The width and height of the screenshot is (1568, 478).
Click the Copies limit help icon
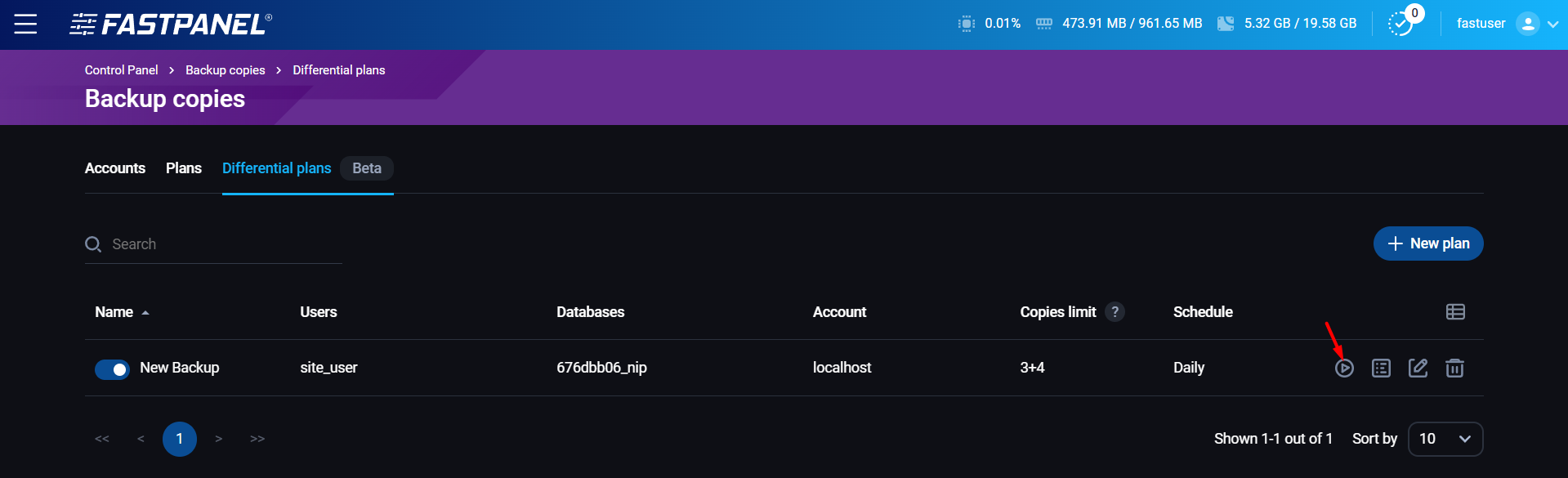coord(1115,312)
